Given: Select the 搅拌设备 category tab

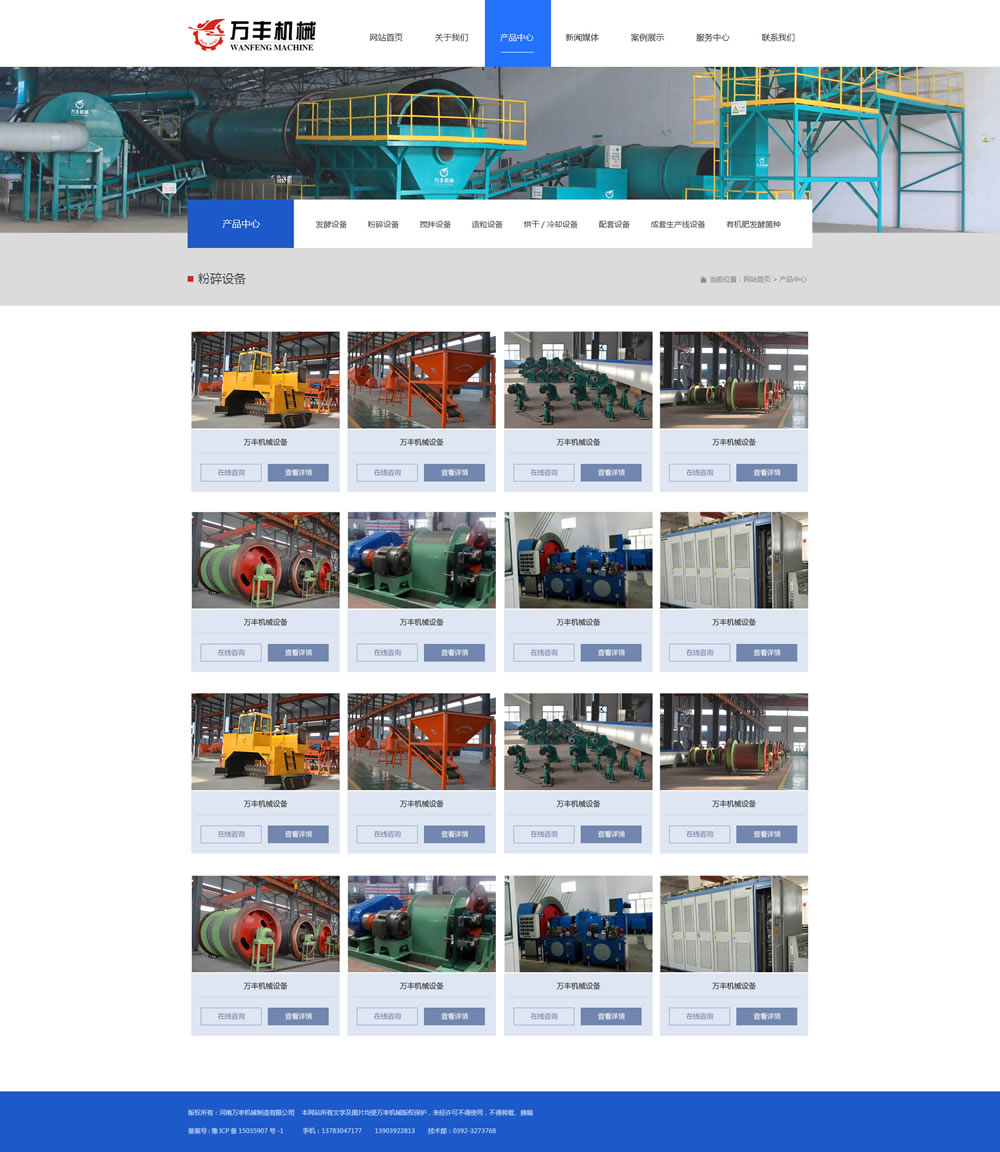Looking at the screenshot, I should click(435, 225).
